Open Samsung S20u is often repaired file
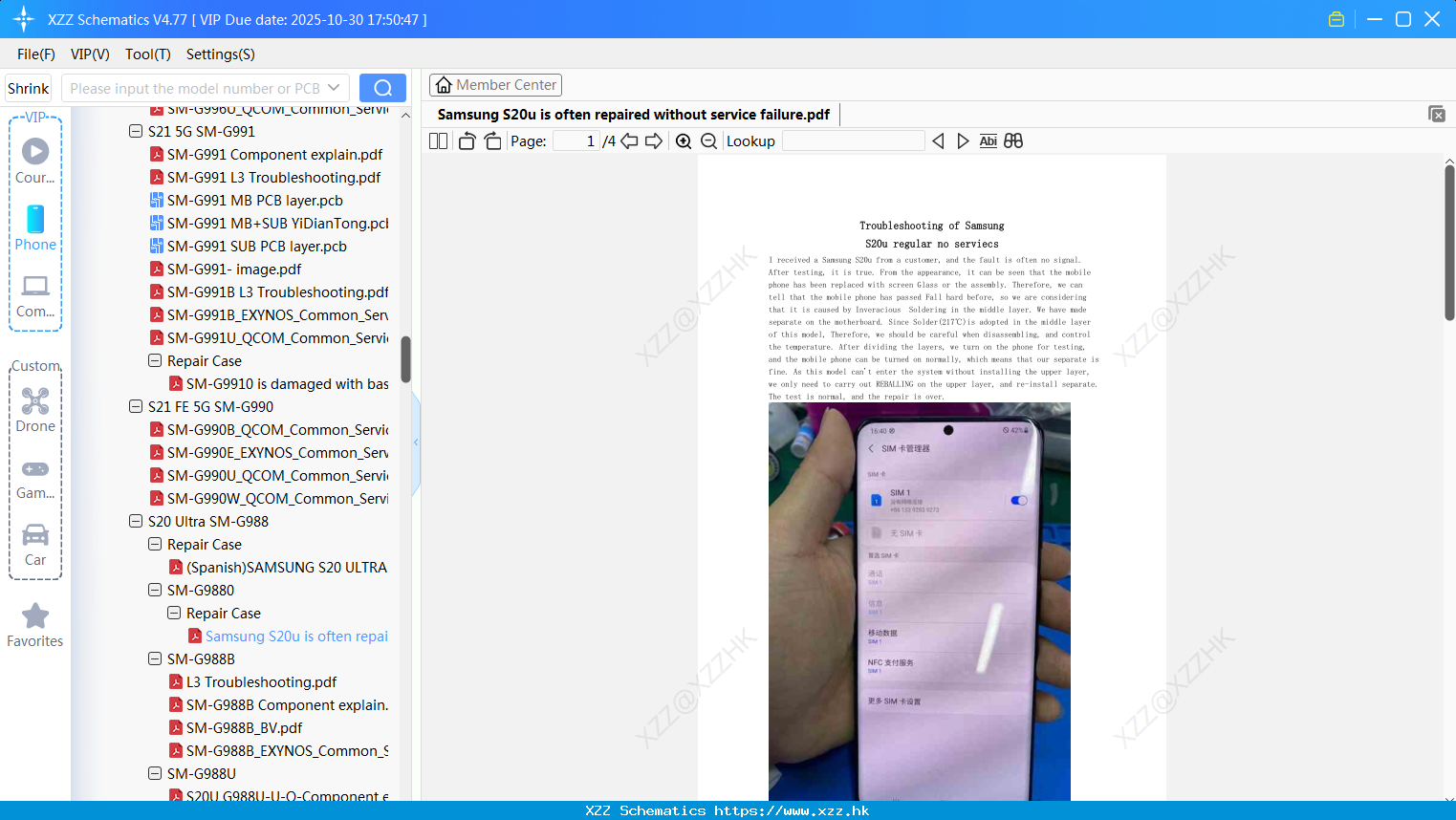Viewport: 1456px width, 820px height. [x=296, y=637]
